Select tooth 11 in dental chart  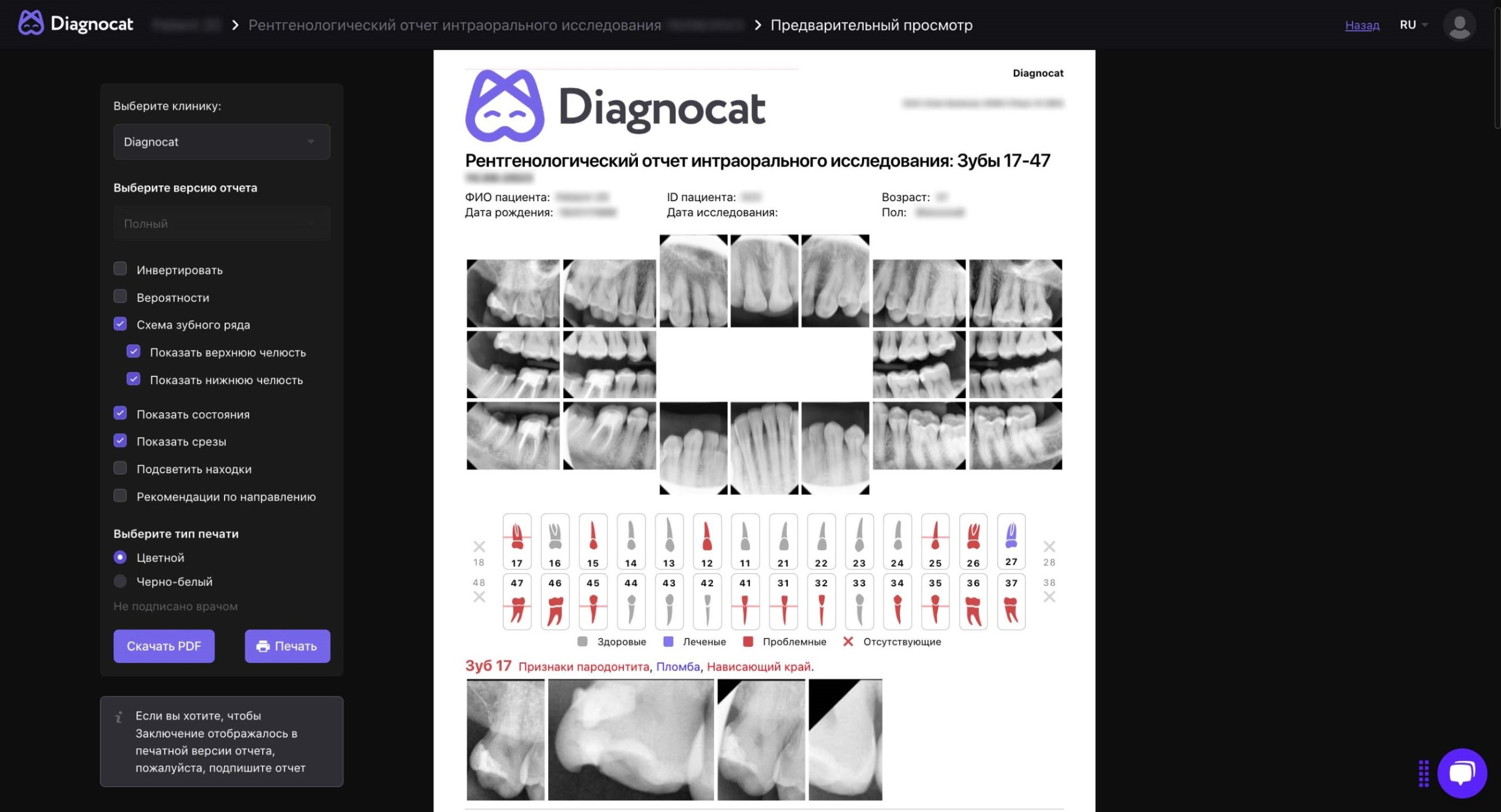[x=745, y=541]
